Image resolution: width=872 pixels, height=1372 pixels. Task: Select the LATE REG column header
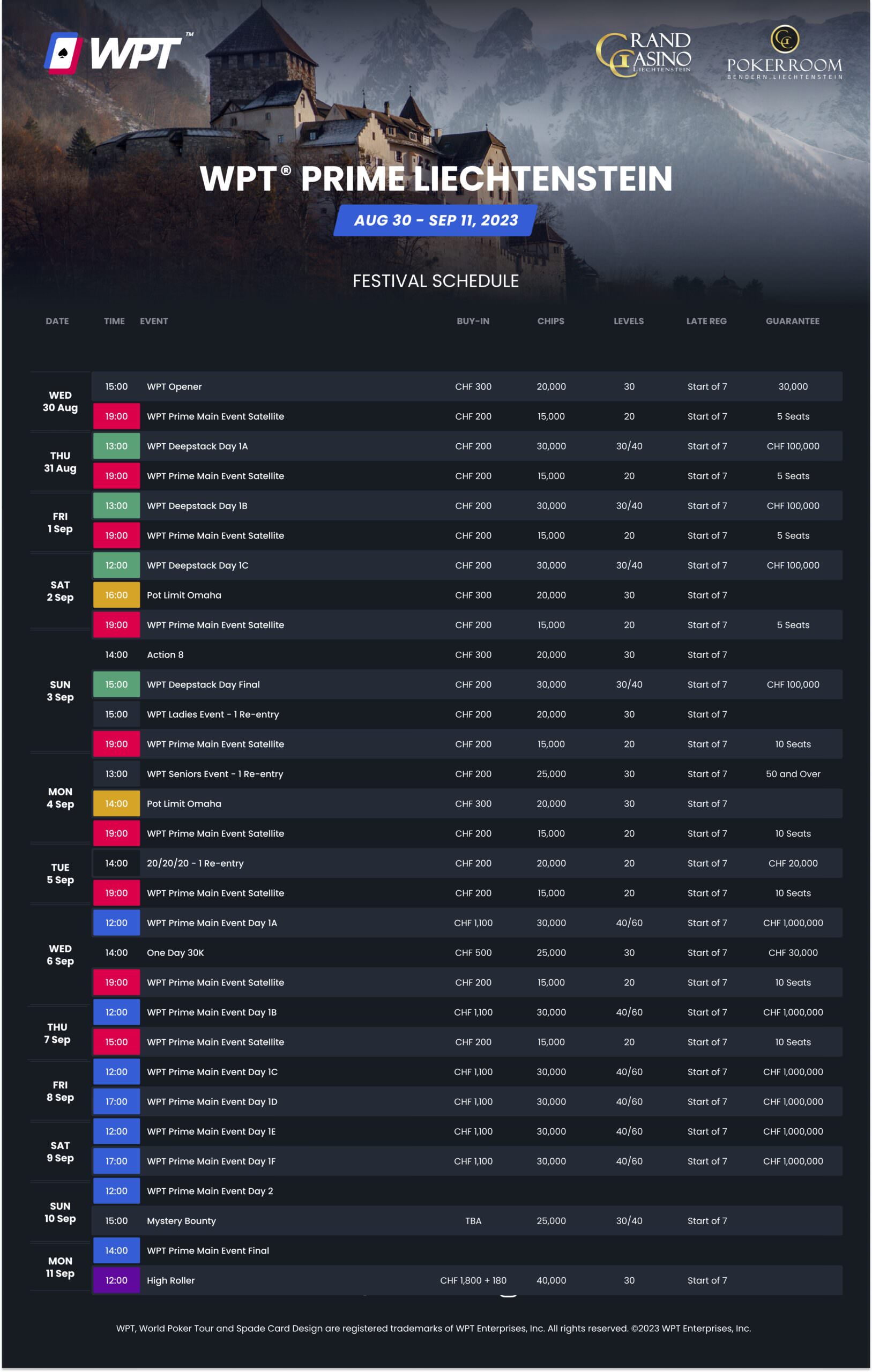706,322
